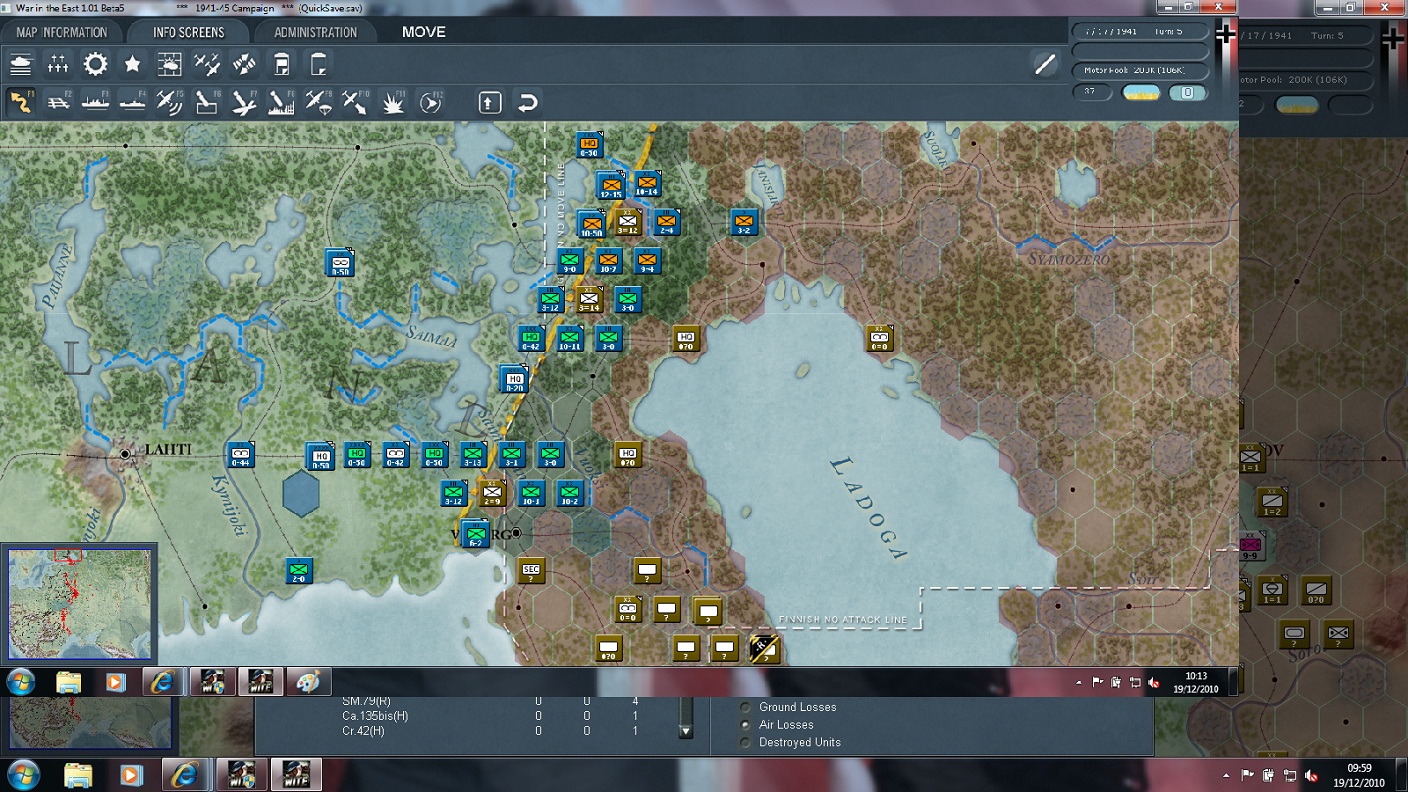This screenshot has height=792, width=1408.
Task: Click the date and turn field
Action: pyautogui.click(x=1139, y=31)
